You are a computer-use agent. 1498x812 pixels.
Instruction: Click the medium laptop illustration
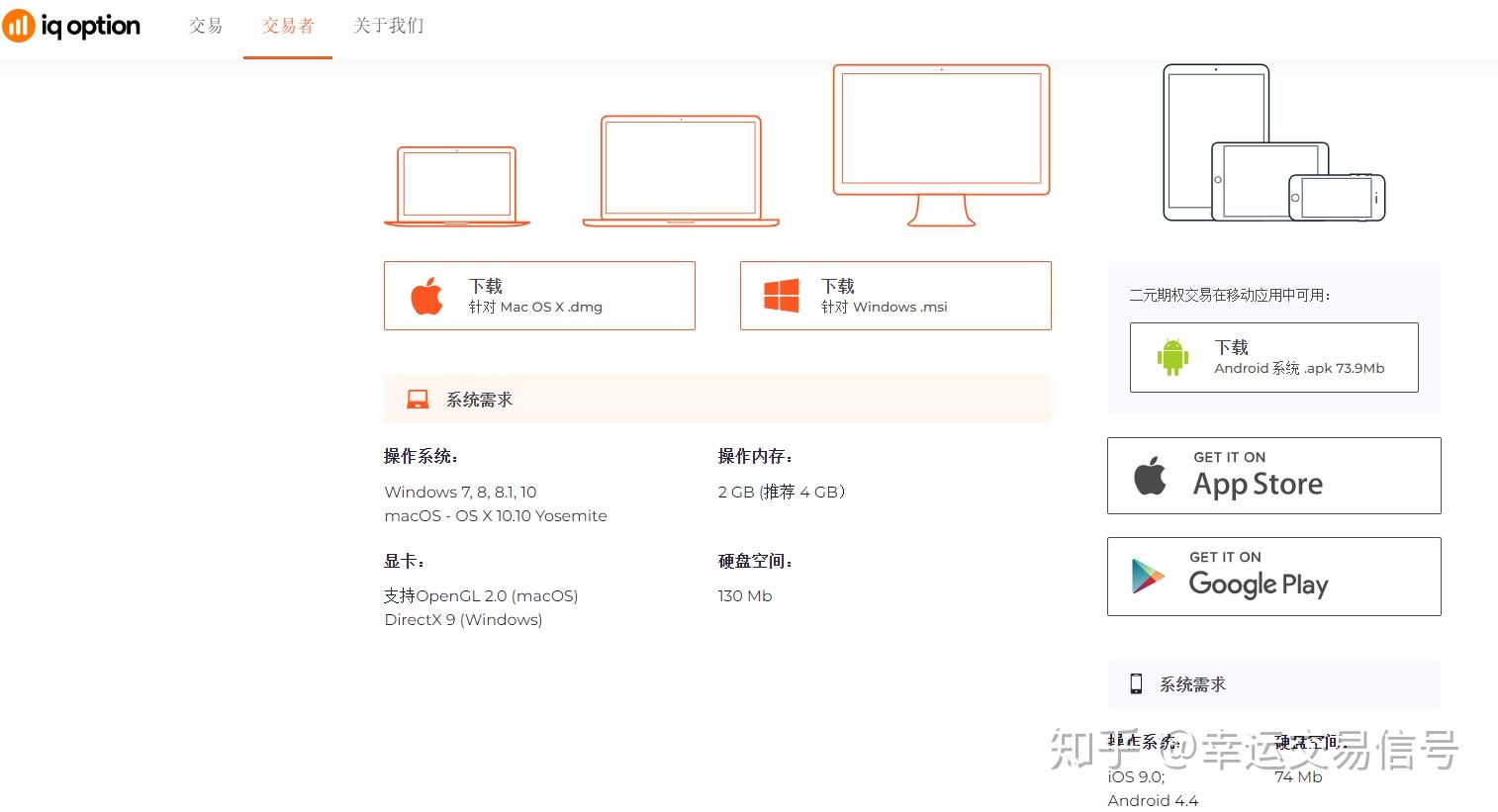point(681,171)
